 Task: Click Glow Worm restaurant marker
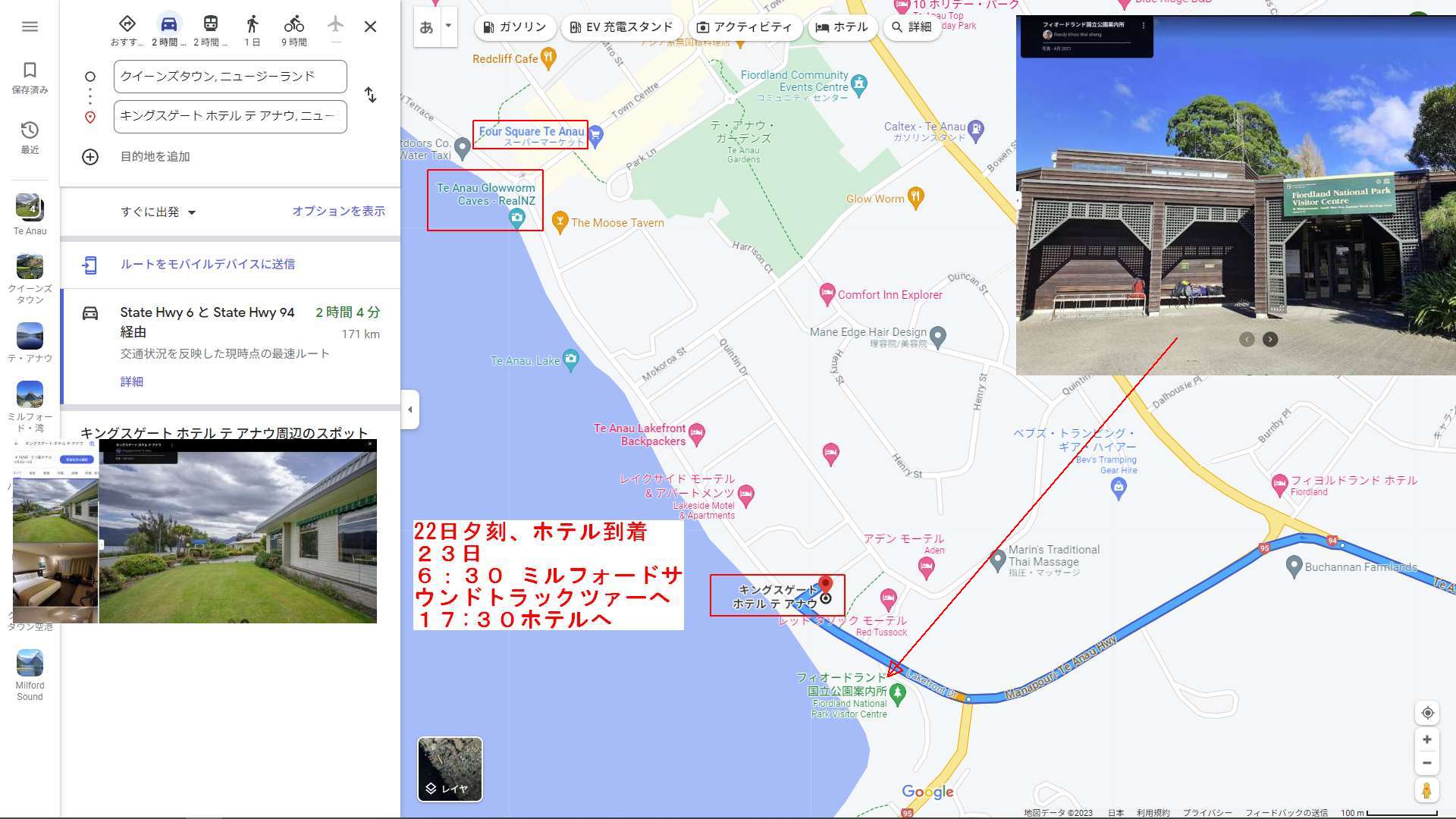point(916,197)
